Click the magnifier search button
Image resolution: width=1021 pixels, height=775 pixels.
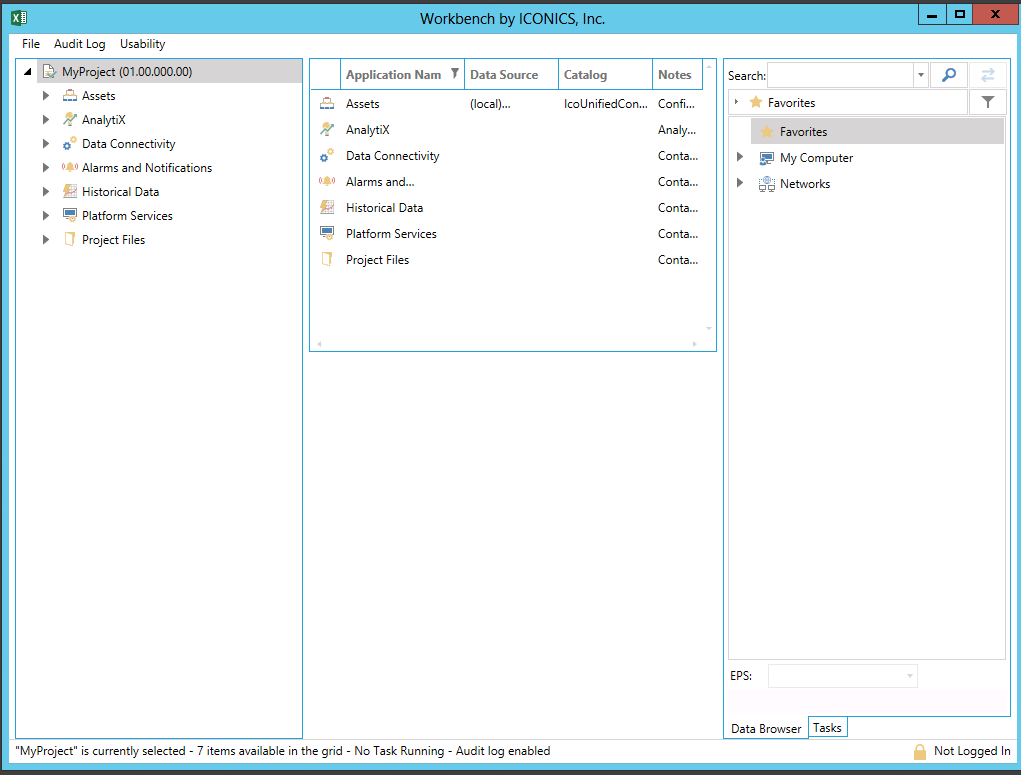click(x=949, y=75)
